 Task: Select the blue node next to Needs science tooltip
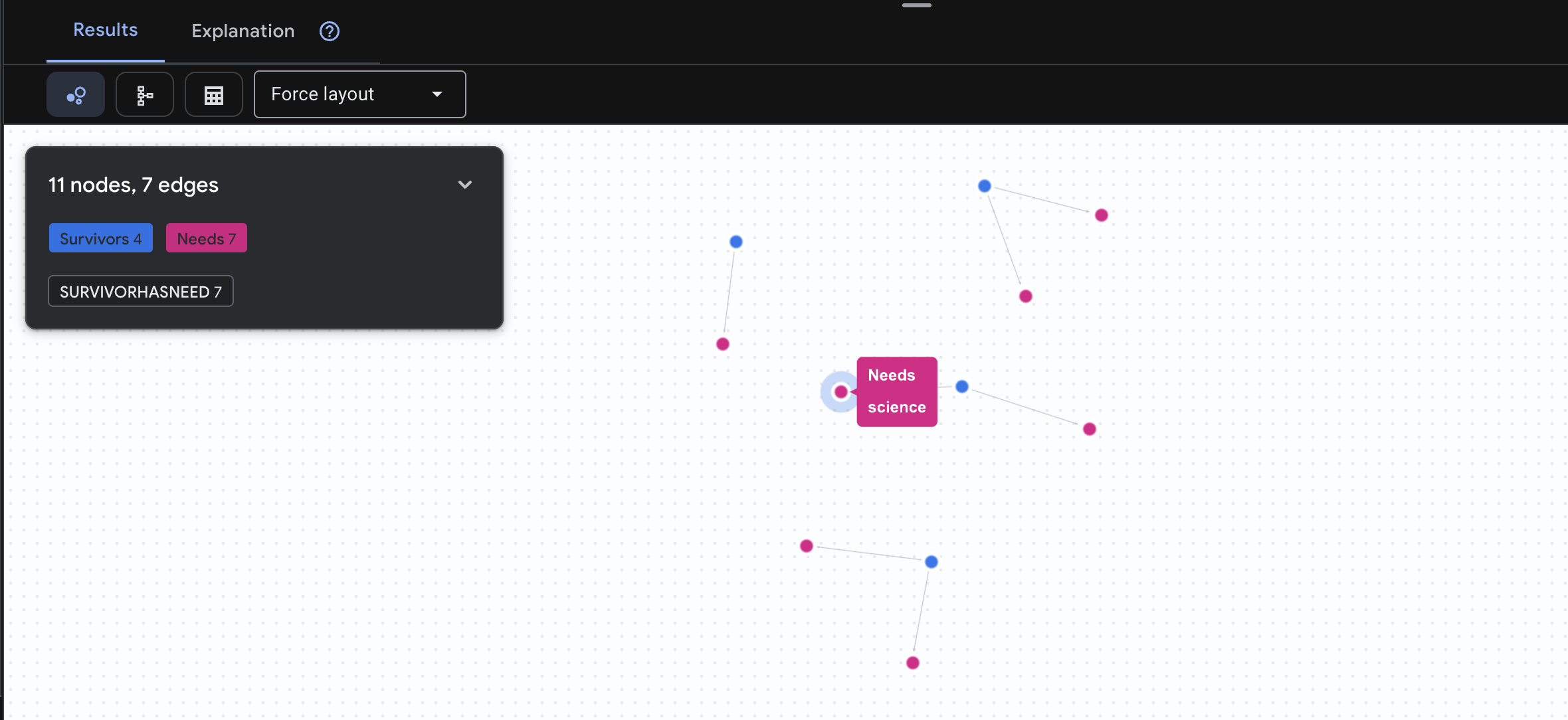(x=962, y=387)
